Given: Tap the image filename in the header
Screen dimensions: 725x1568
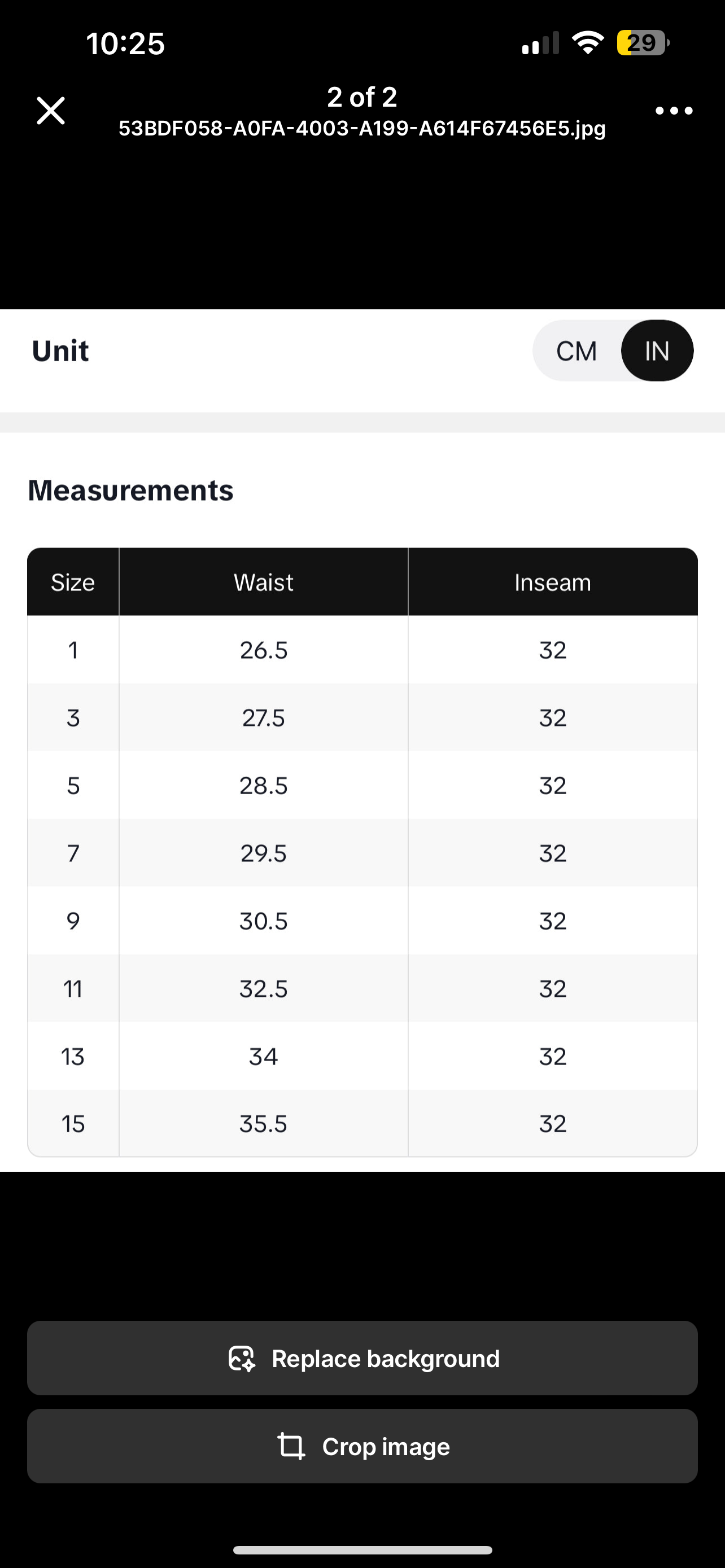Looking at the screenshot, I should (362, 129).
